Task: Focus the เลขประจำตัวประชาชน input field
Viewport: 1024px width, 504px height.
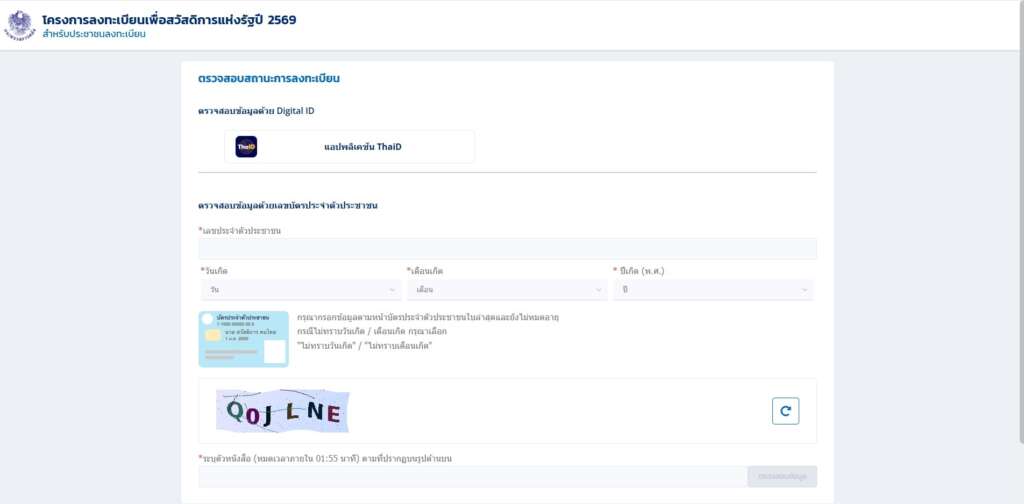Action: point(507,249)
